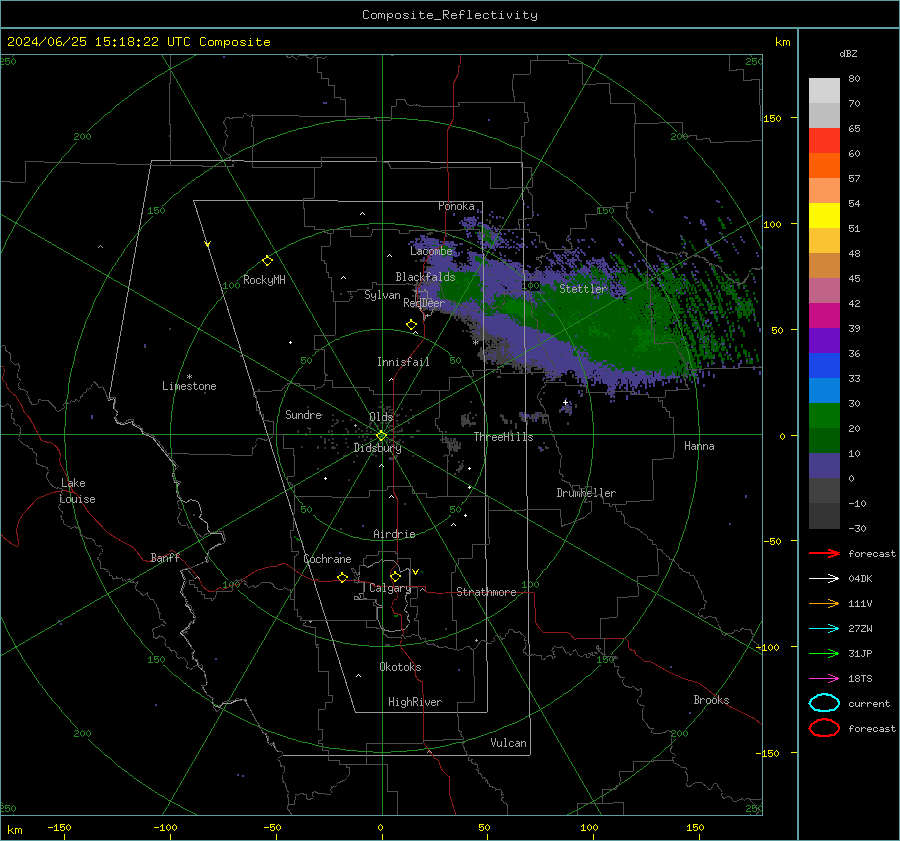Click the cyan 'current' ellipse legend symbol

point(824,703)
